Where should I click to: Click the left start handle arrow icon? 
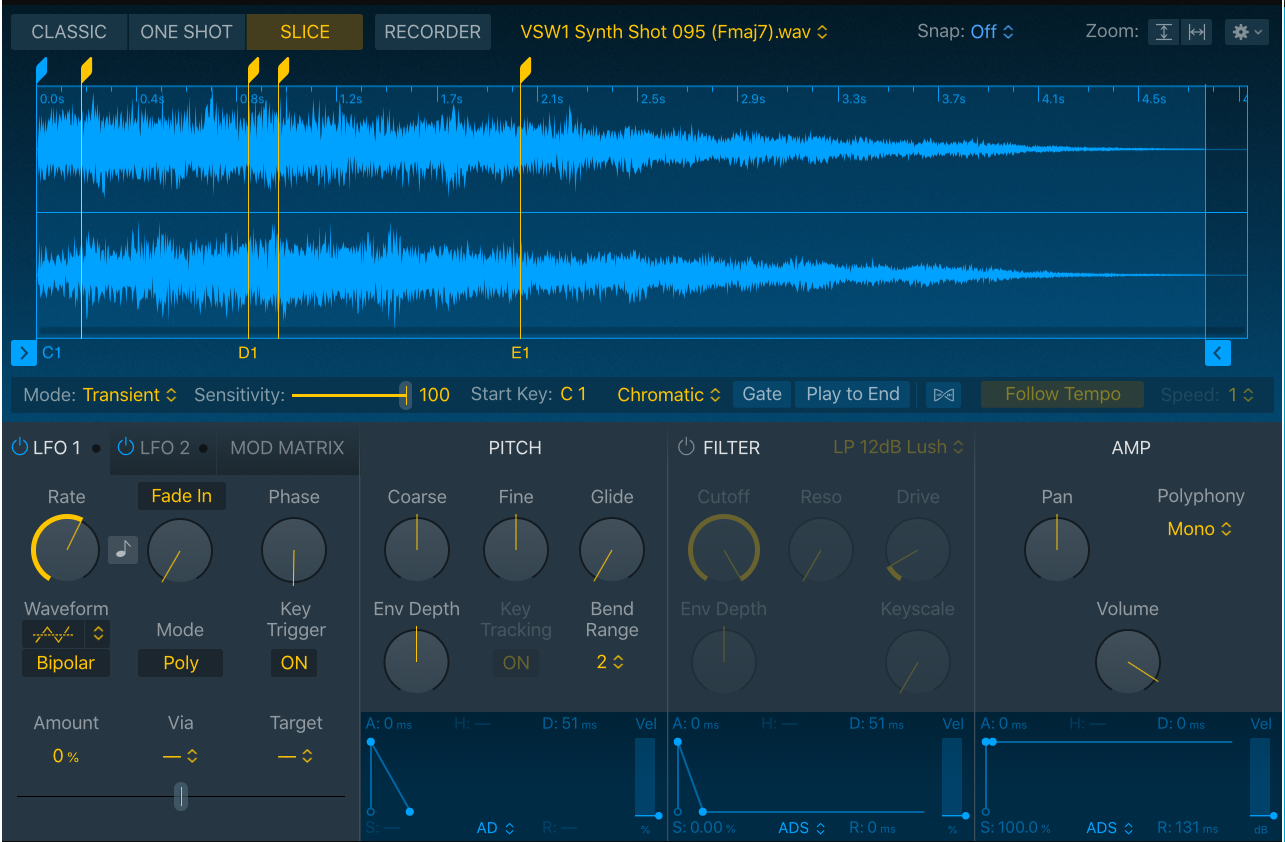(24, 353)
